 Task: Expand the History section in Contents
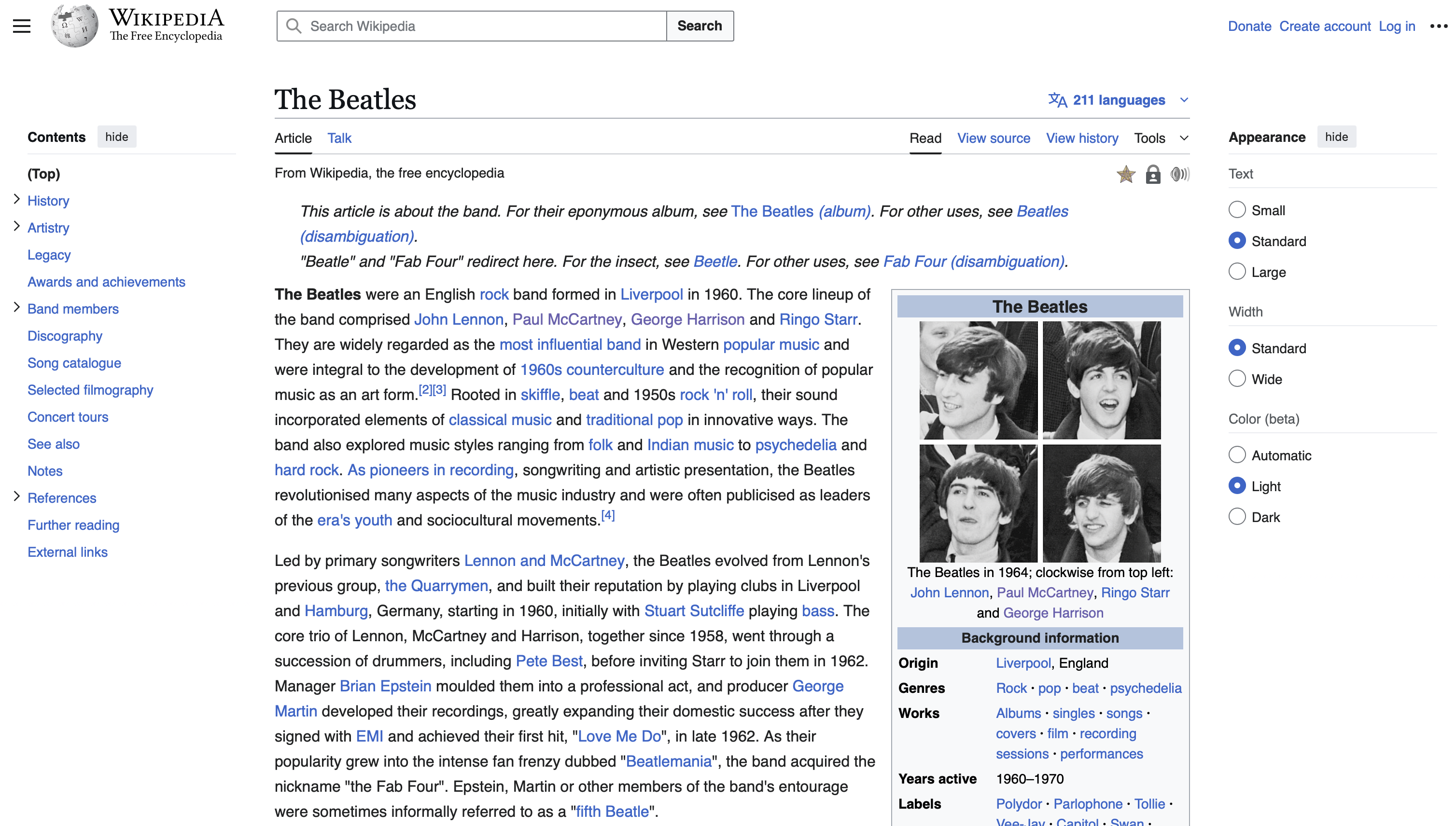click(16, 200)
